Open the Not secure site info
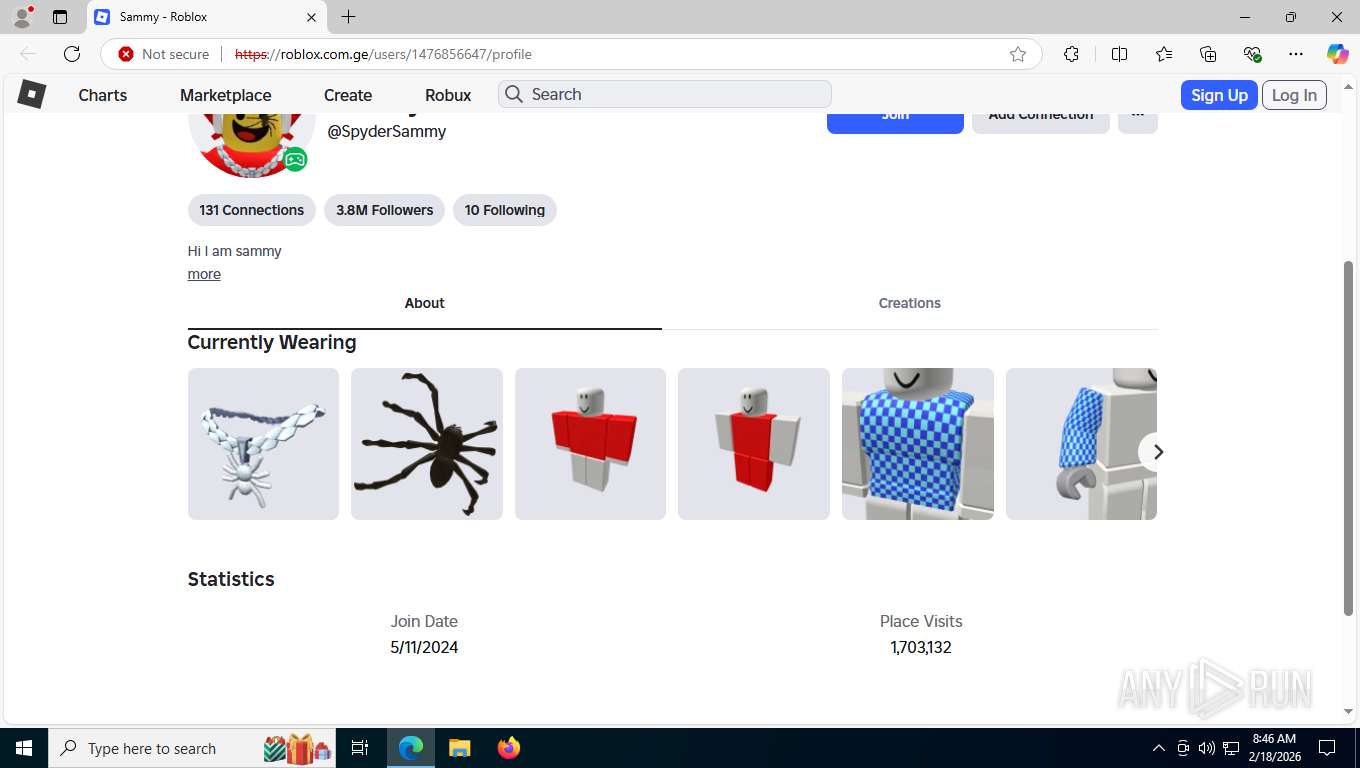The image size is (1360, 768). (x=164, y=54)
